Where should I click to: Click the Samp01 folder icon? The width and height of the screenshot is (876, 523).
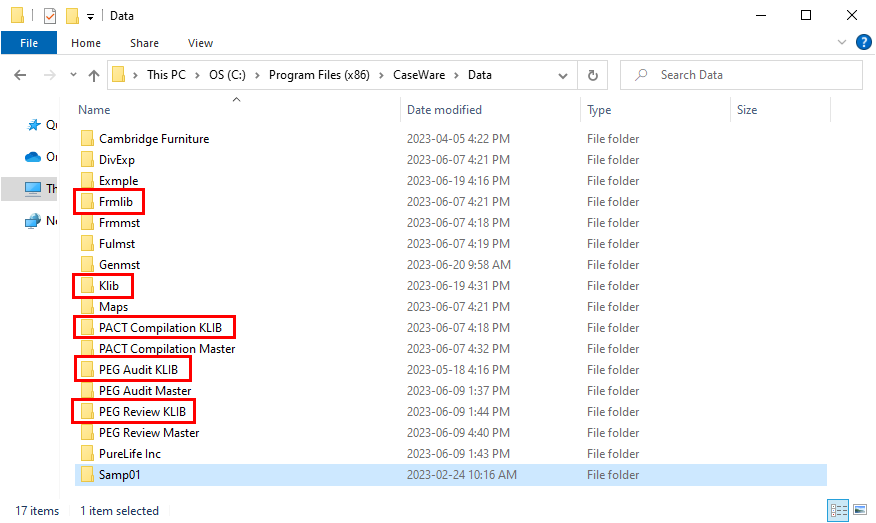(87, 475)
